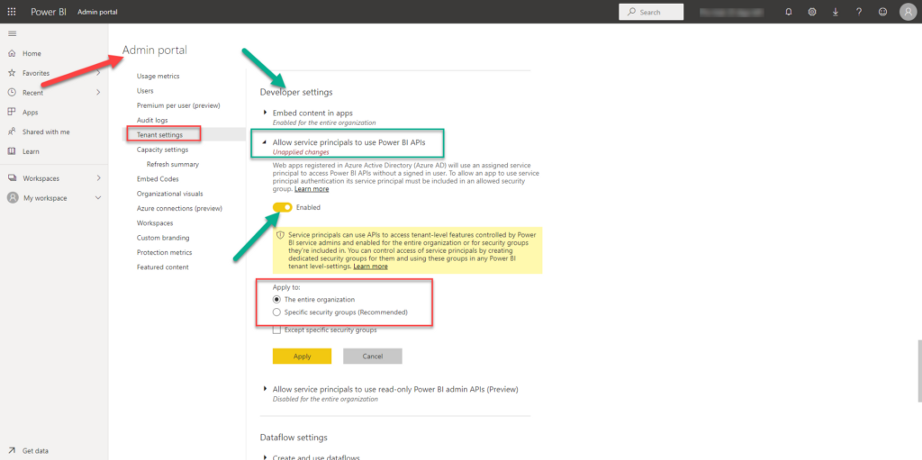This screenshot has width=922, height=460.
Task: Open the user profile avatar
Action: click(x=908, y=12)
